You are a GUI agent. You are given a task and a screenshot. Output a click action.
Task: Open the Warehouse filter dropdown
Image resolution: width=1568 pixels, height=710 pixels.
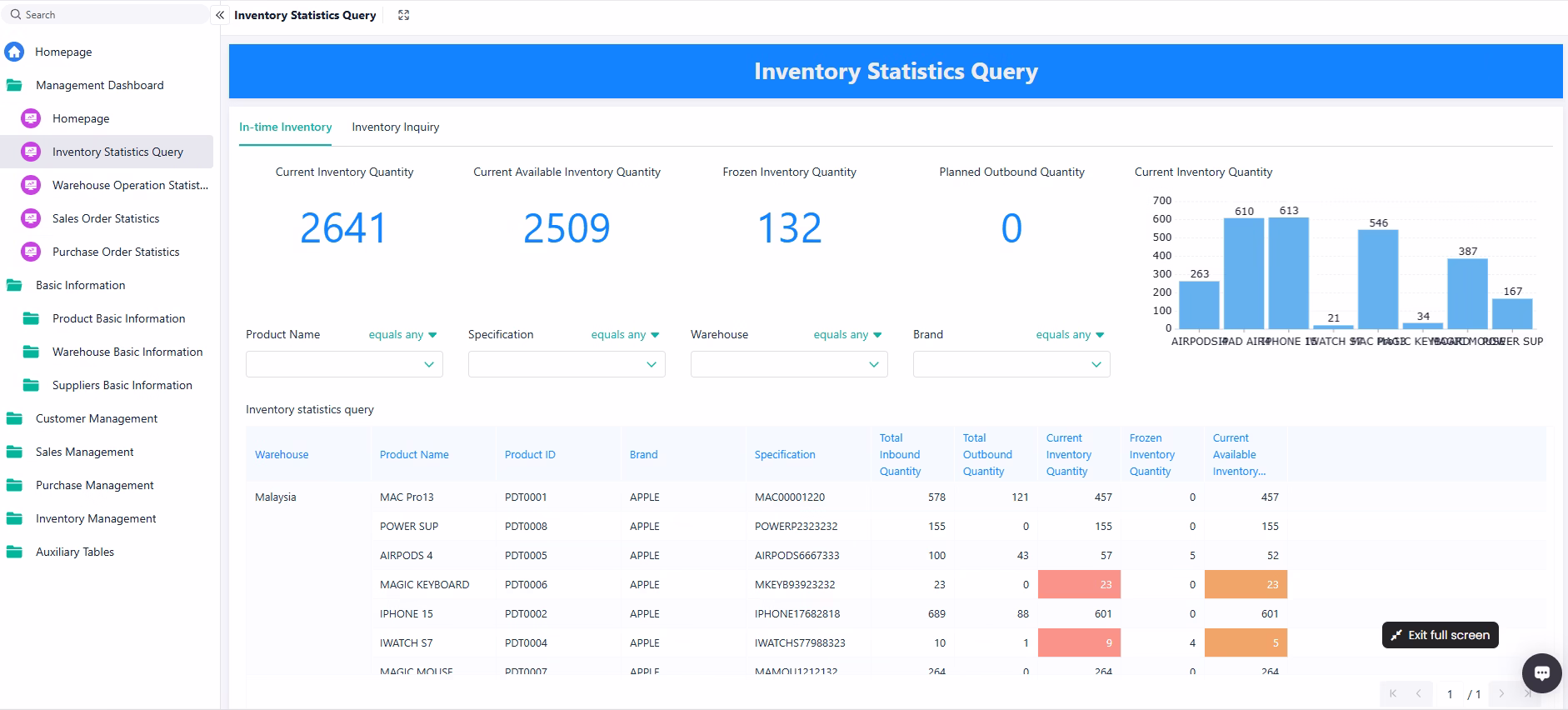pyautogui.click(x=788, y=364)
